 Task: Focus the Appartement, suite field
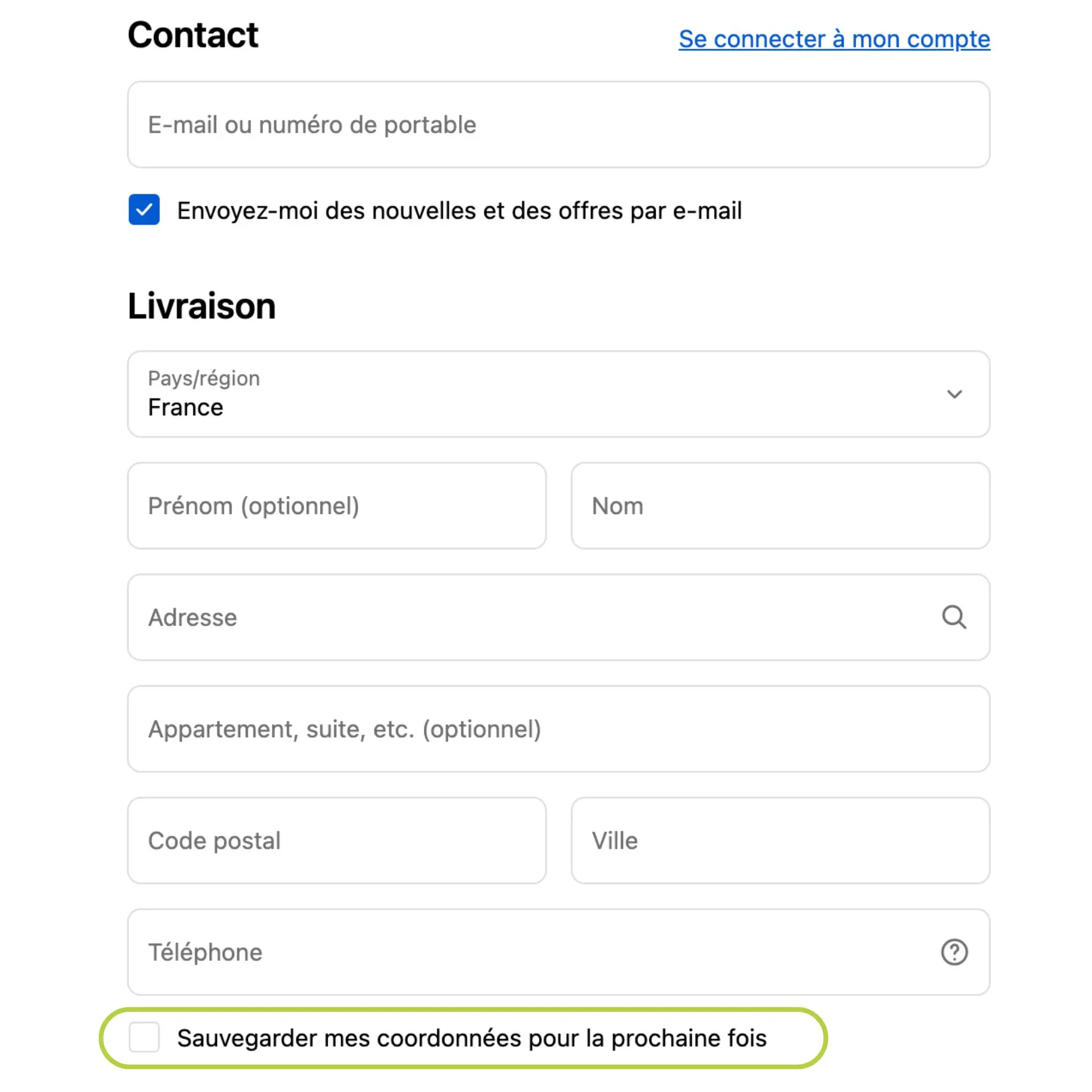(558, 729)
